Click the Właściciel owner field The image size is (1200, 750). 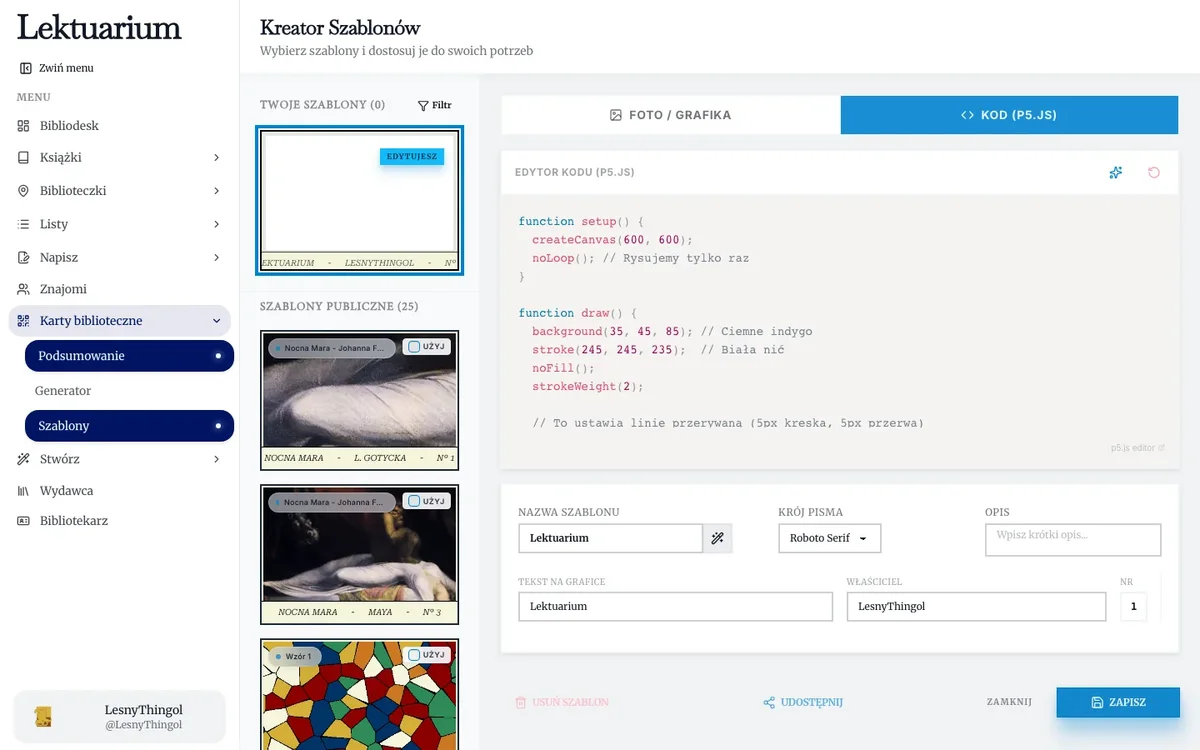(x=976, y=606)
